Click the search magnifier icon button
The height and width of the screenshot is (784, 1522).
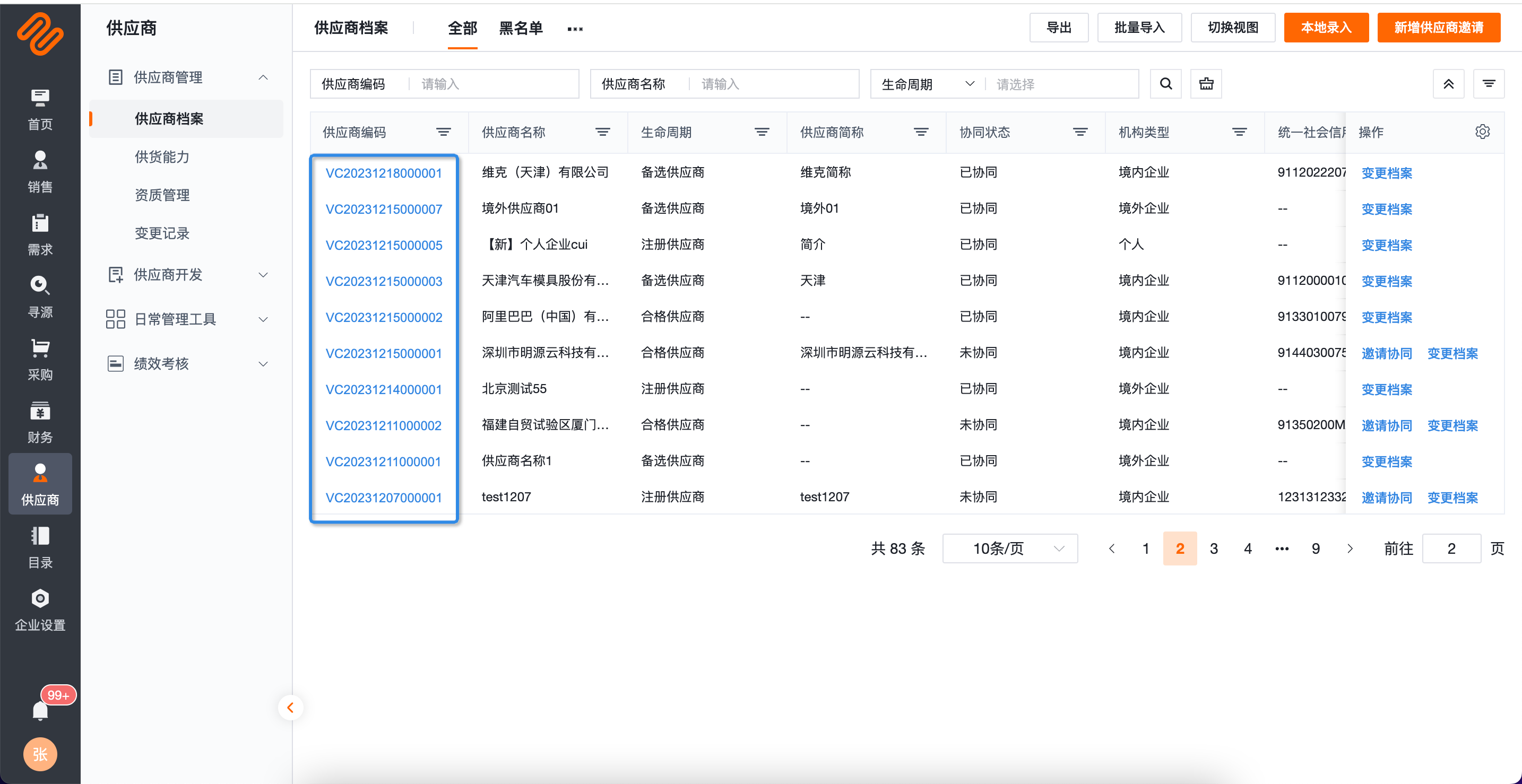pyautogui.click(x=1166, y=84)
